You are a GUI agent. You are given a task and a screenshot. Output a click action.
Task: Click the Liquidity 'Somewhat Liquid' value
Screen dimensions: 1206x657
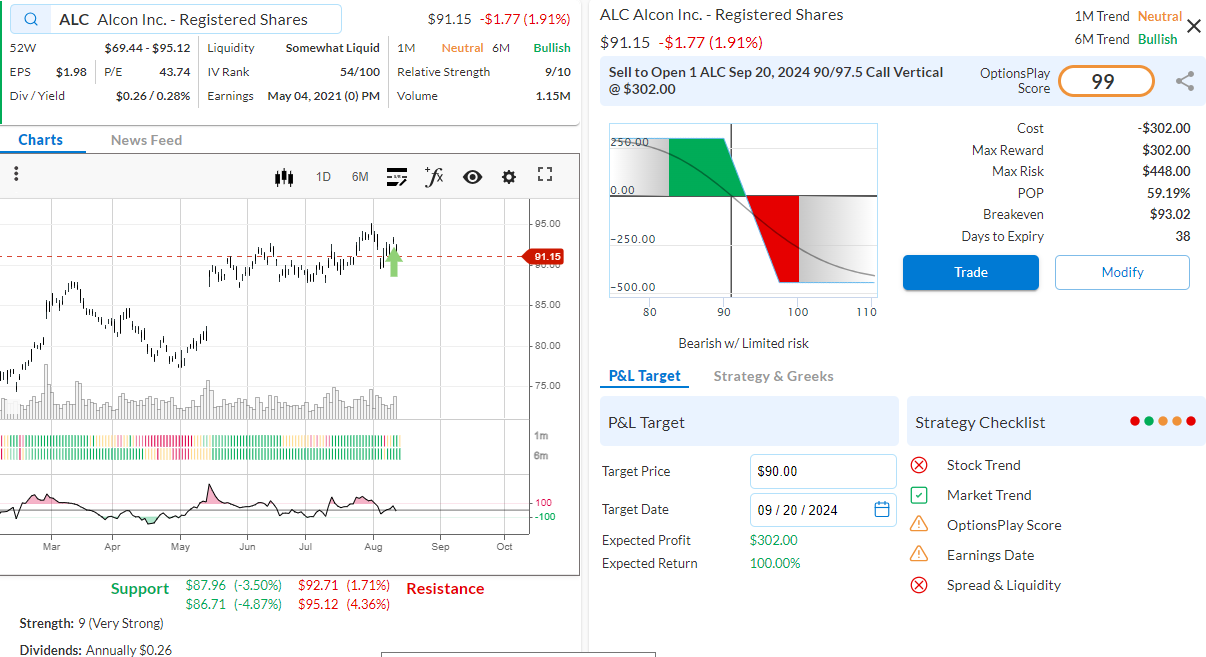[x=333, y=48]
